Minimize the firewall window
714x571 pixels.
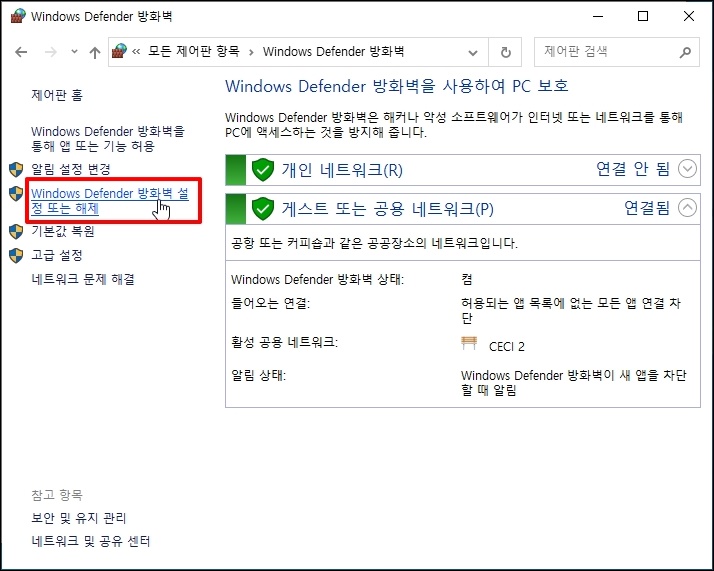coord(598,16)
